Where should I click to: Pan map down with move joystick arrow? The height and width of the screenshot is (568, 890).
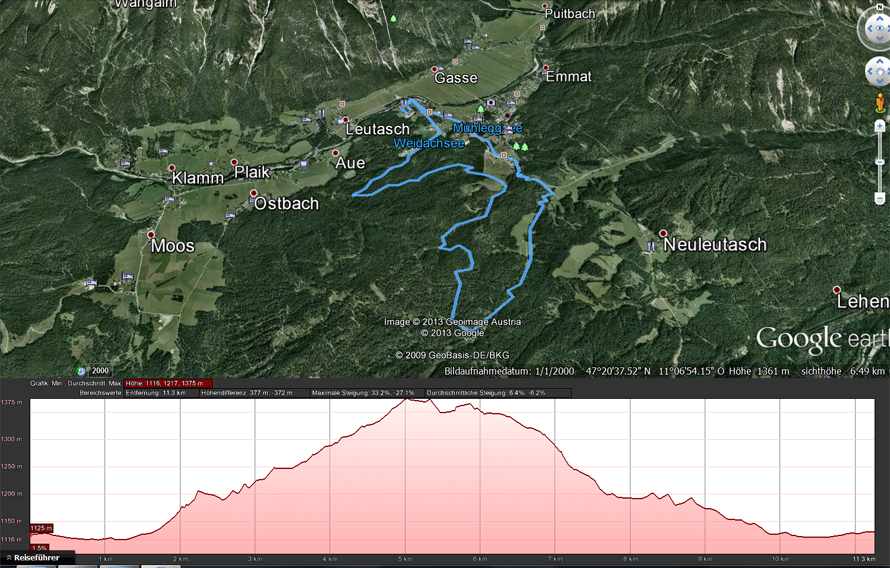880,81
